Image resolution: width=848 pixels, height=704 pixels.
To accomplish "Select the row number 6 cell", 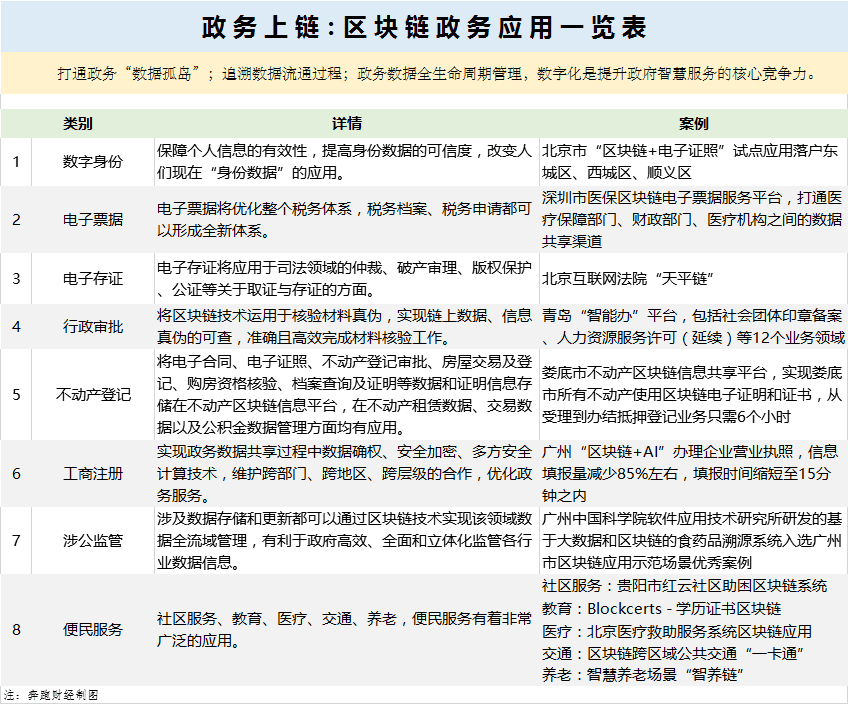I will 16,474.
